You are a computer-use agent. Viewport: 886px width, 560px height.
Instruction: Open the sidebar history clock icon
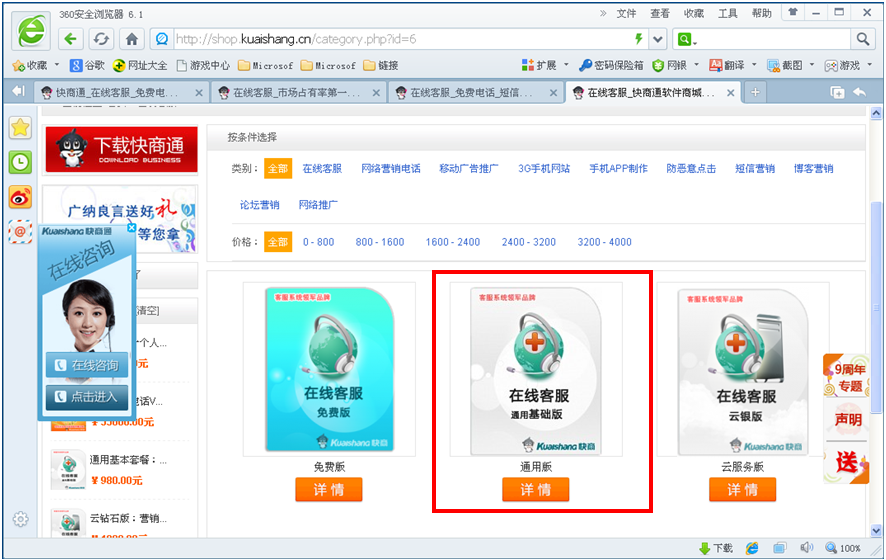(20, 162)
